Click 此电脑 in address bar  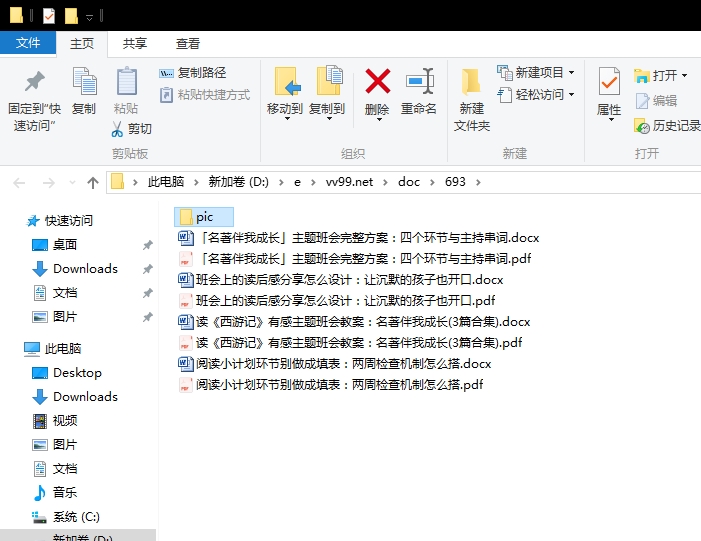166,182
